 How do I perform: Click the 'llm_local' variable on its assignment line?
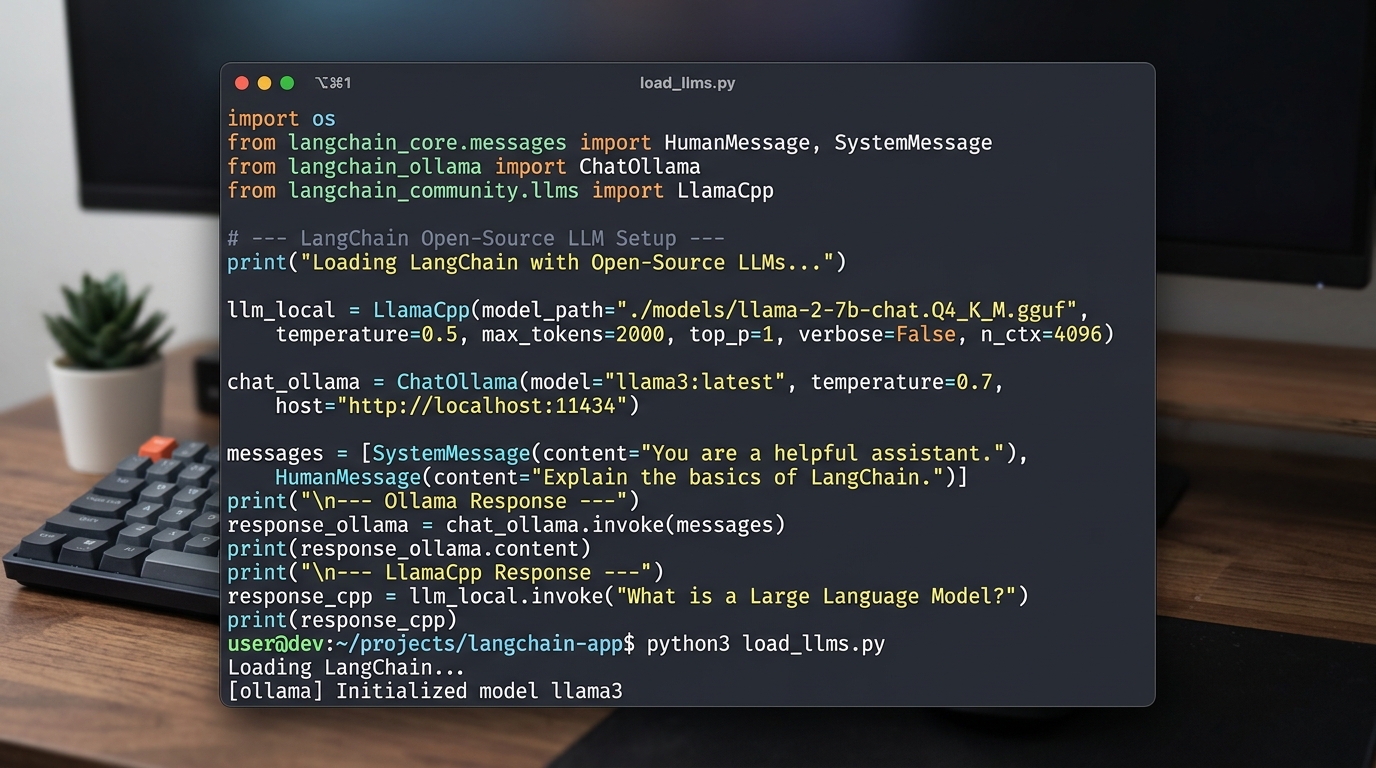[281, 310]
